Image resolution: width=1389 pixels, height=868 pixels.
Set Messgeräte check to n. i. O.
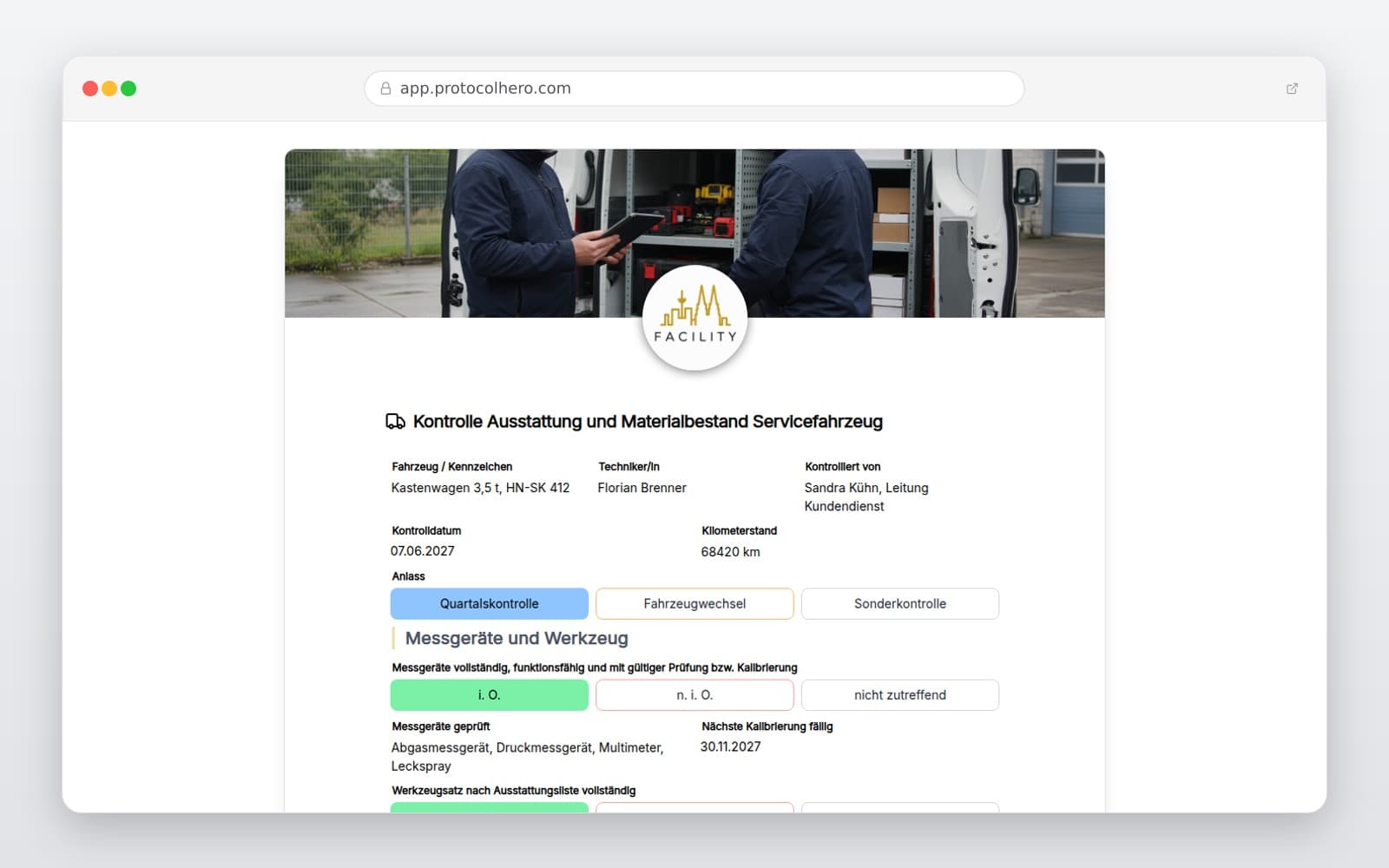(x=694, y=695)
